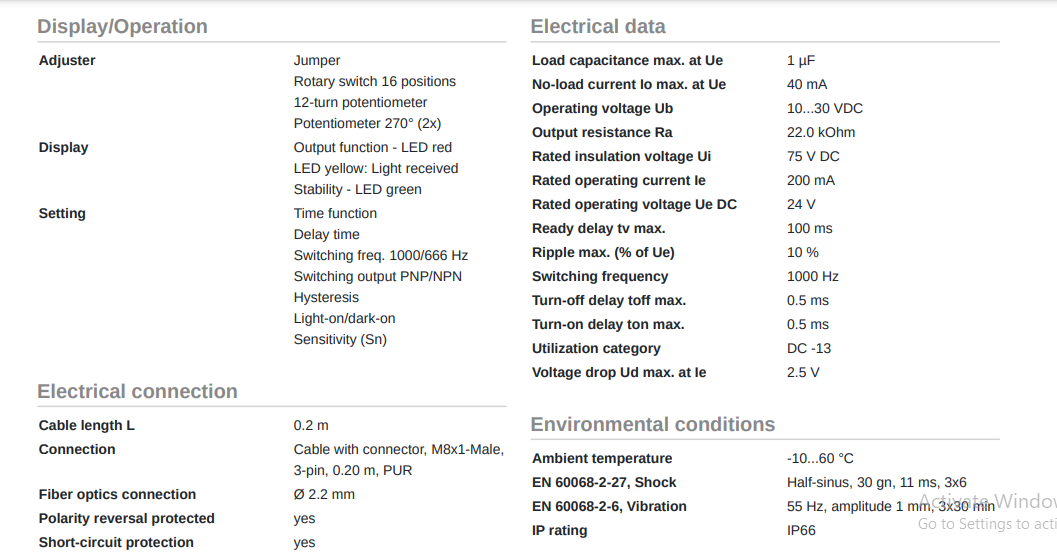
Task: Select the Adjuster row label
Action: (67, 61)
